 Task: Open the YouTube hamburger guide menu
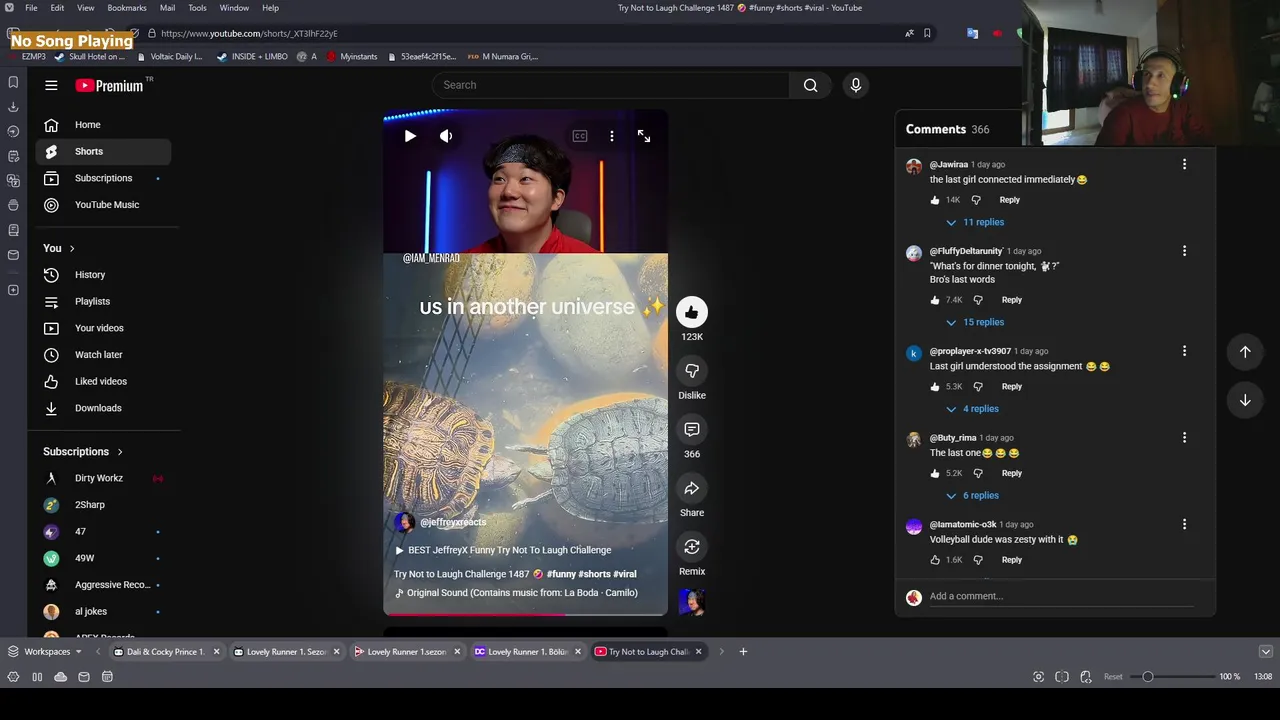51,85
